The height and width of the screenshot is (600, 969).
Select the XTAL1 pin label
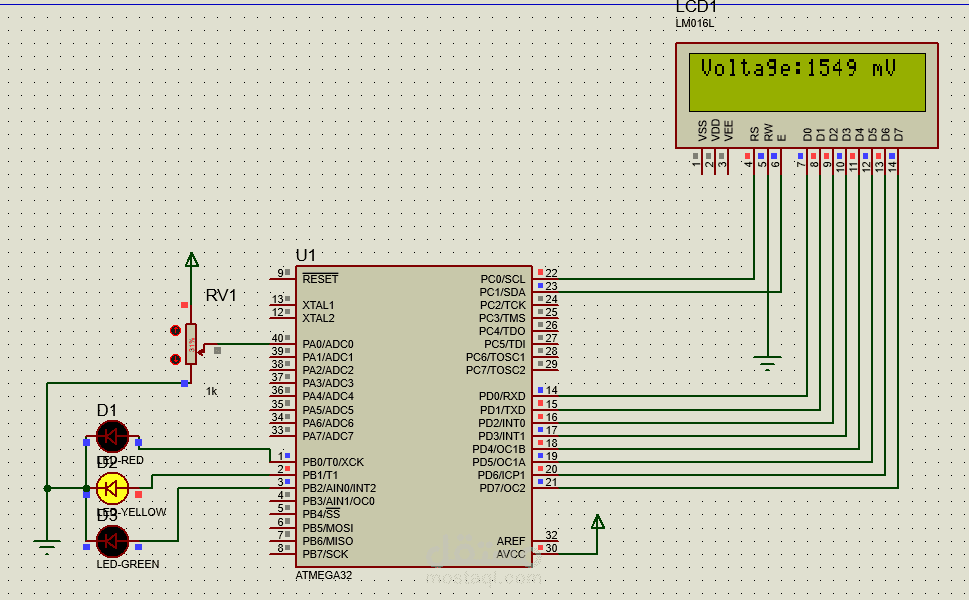click(318, 305)
